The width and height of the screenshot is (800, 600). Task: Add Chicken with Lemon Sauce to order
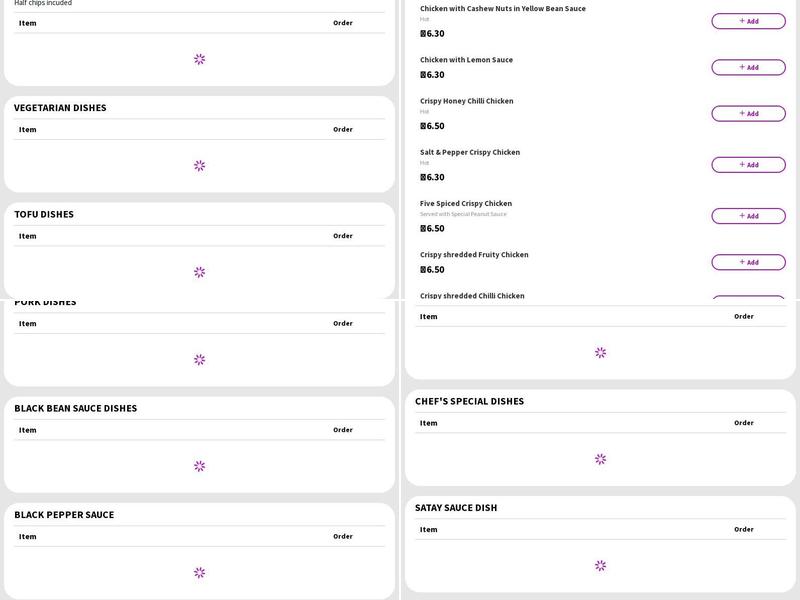point(748,67)
